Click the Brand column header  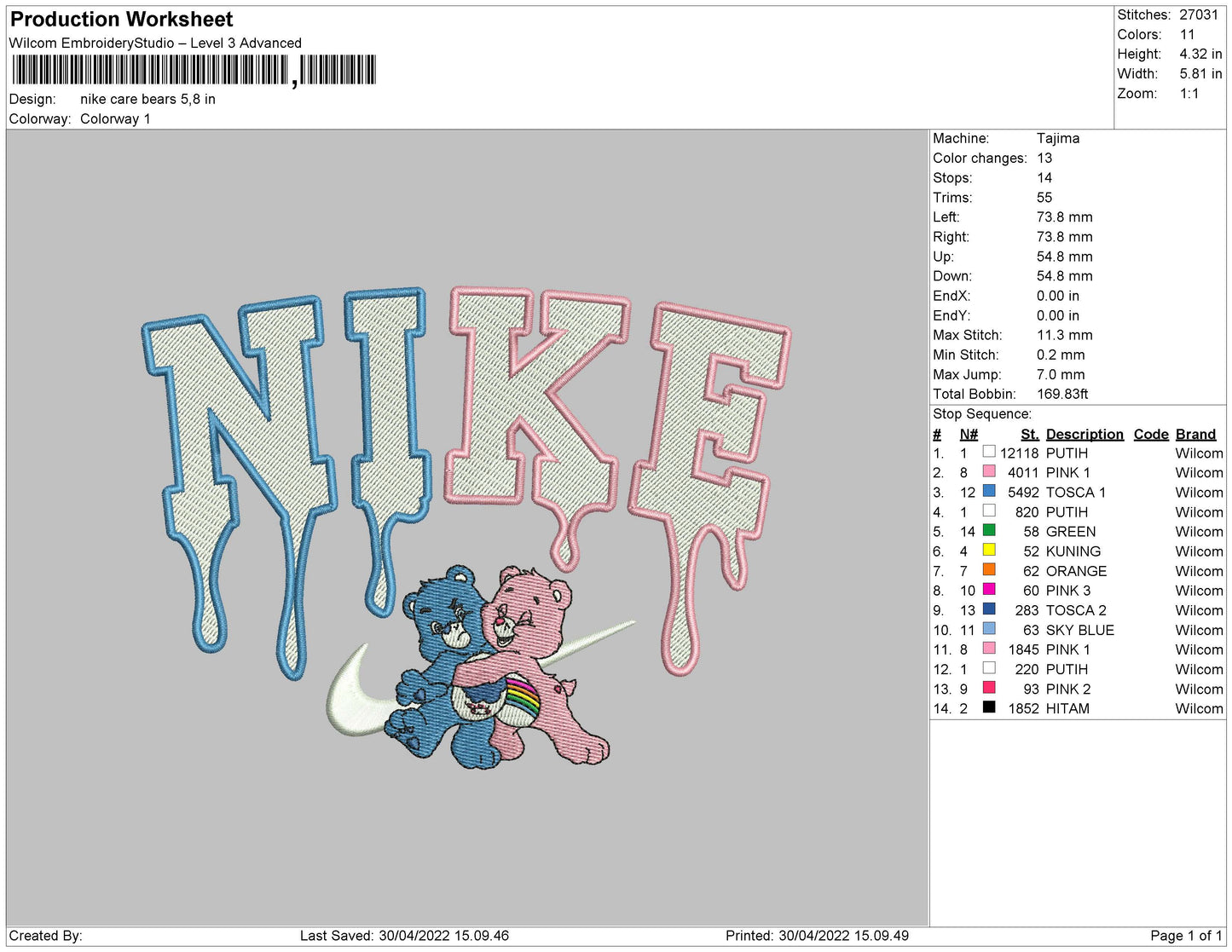(1195, 435)
